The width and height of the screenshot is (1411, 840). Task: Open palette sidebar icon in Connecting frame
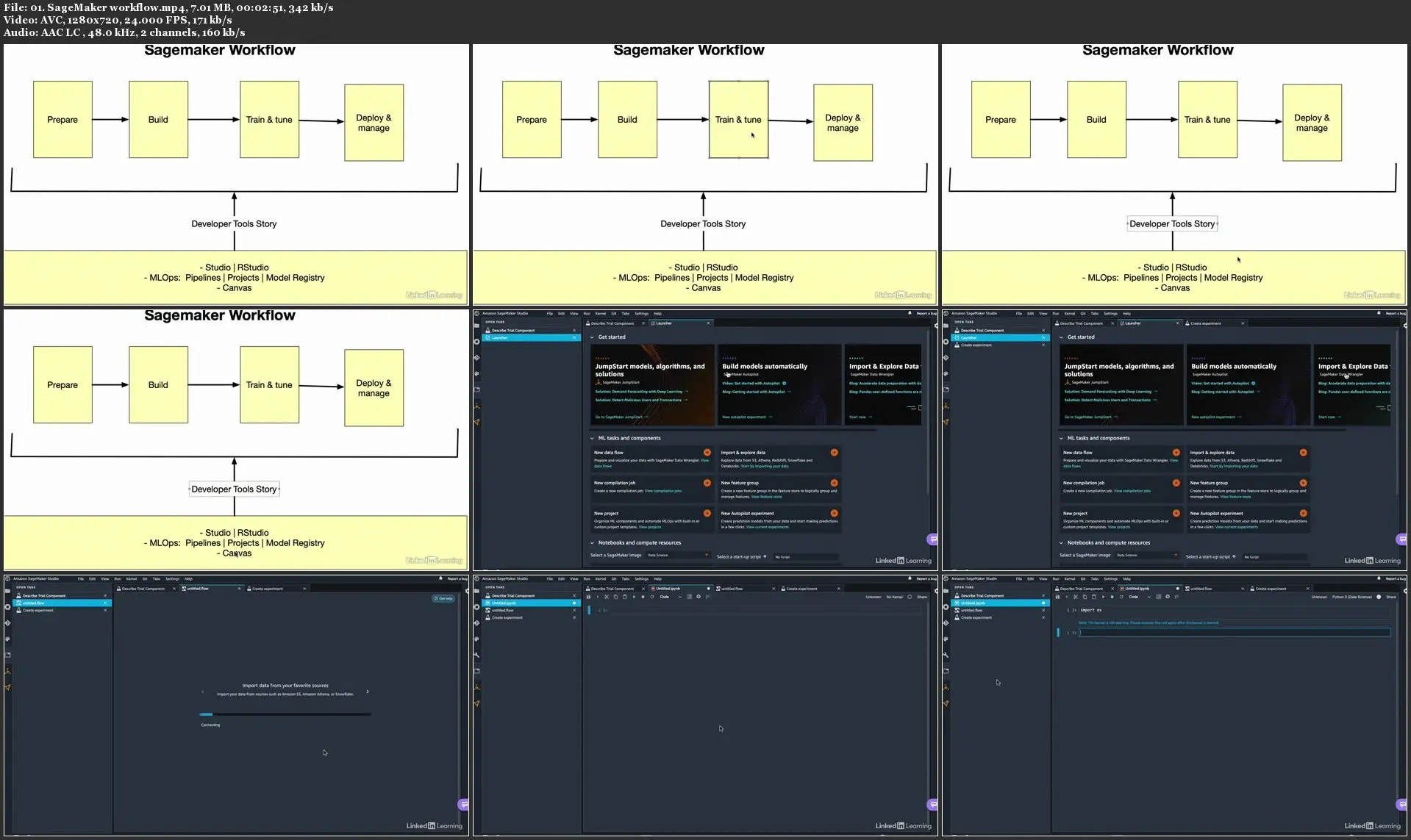[7, 639]
